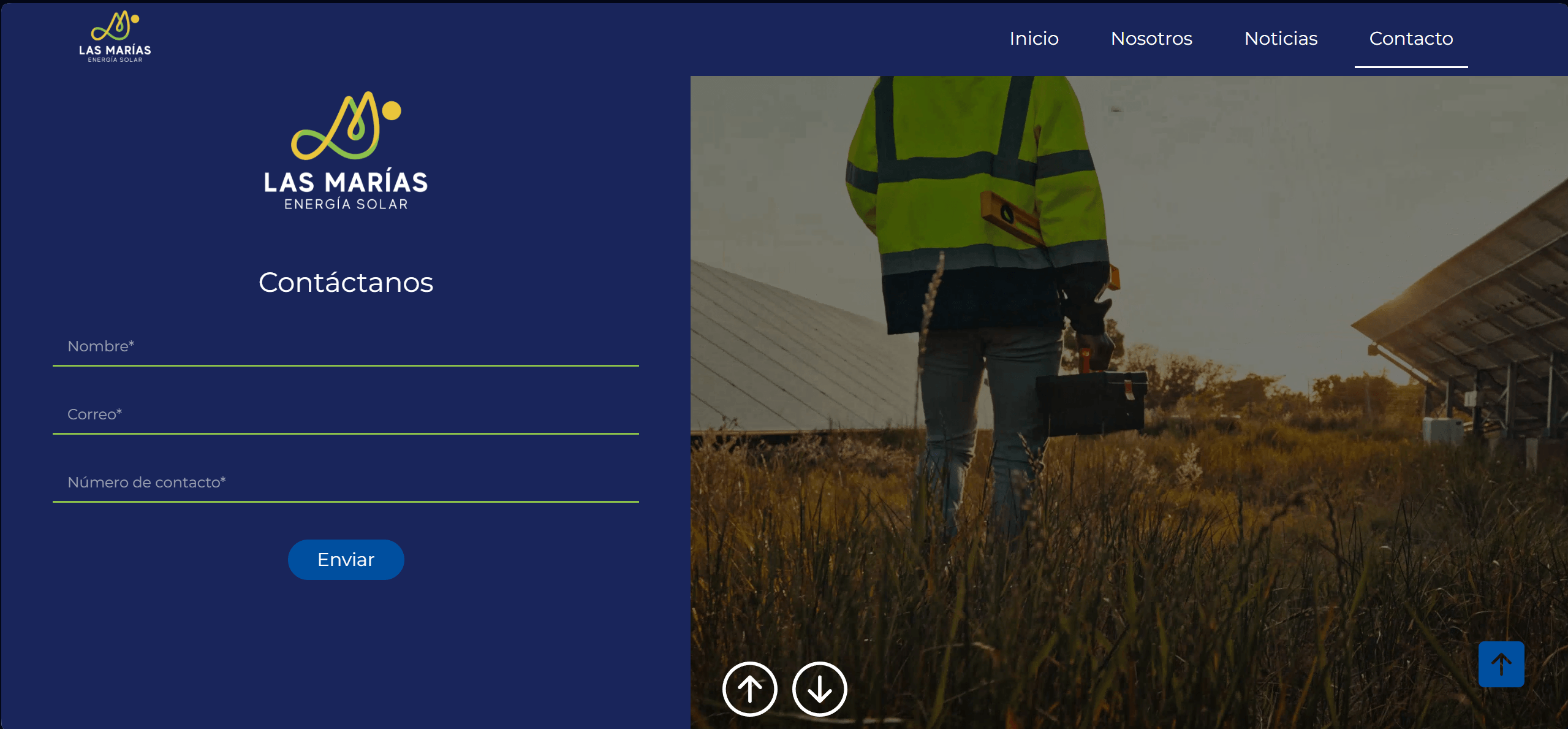Image resolution: width=1568 pixels, height=729 pixels.
Task: Click the 'LAS MARÍAS' wordmark in the large logo
Action: point(346,182)
